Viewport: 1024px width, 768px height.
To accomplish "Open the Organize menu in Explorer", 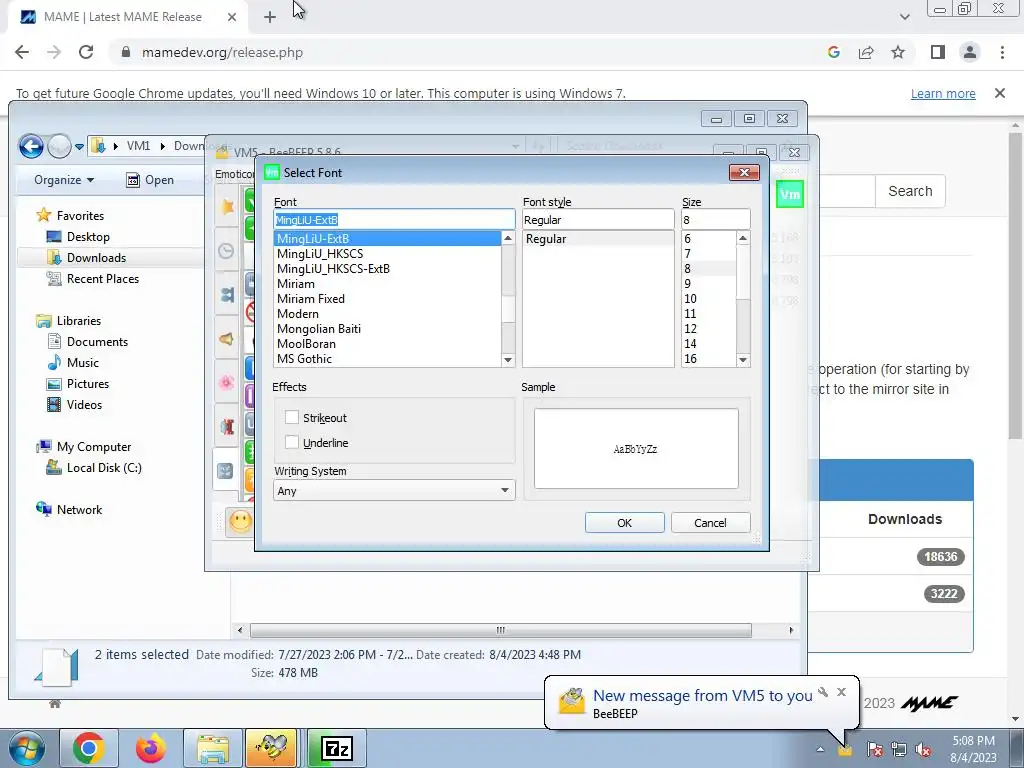I will 64,180.
